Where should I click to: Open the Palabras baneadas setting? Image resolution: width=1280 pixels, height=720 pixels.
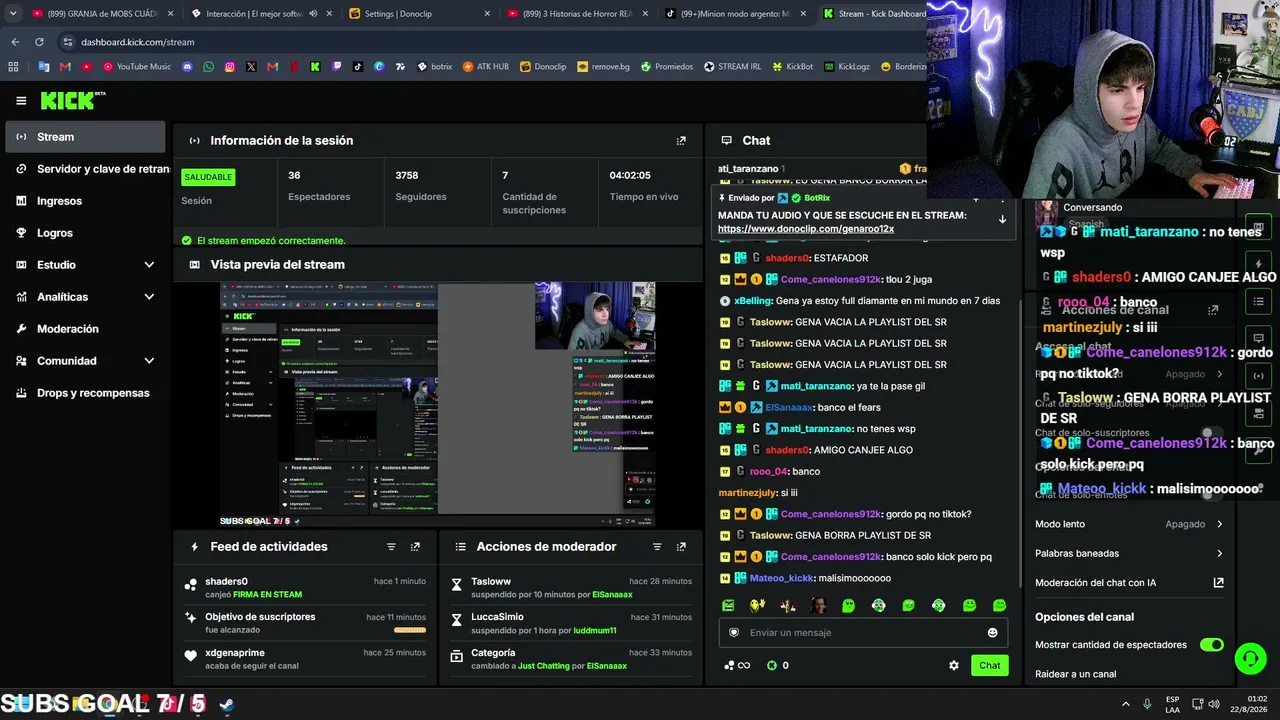point(1129,553)
